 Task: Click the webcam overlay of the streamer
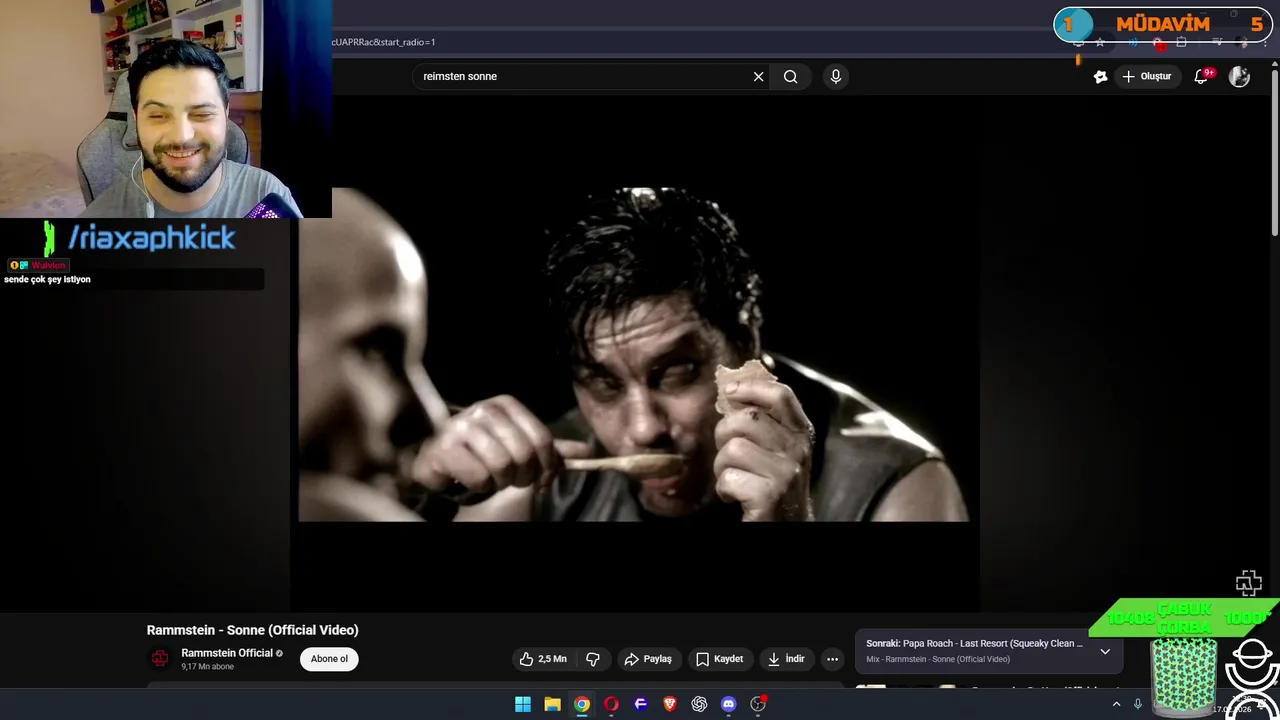[166, 109]
